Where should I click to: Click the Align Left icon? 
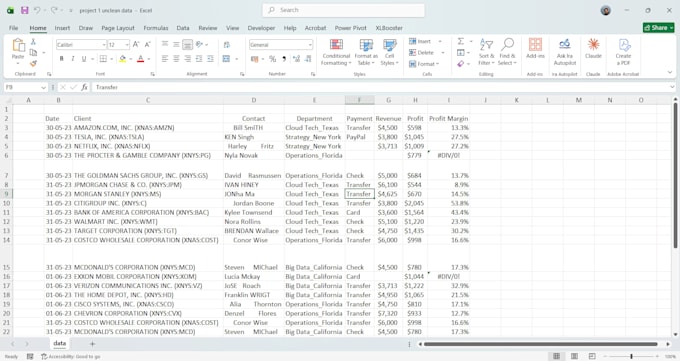point(165,59)
